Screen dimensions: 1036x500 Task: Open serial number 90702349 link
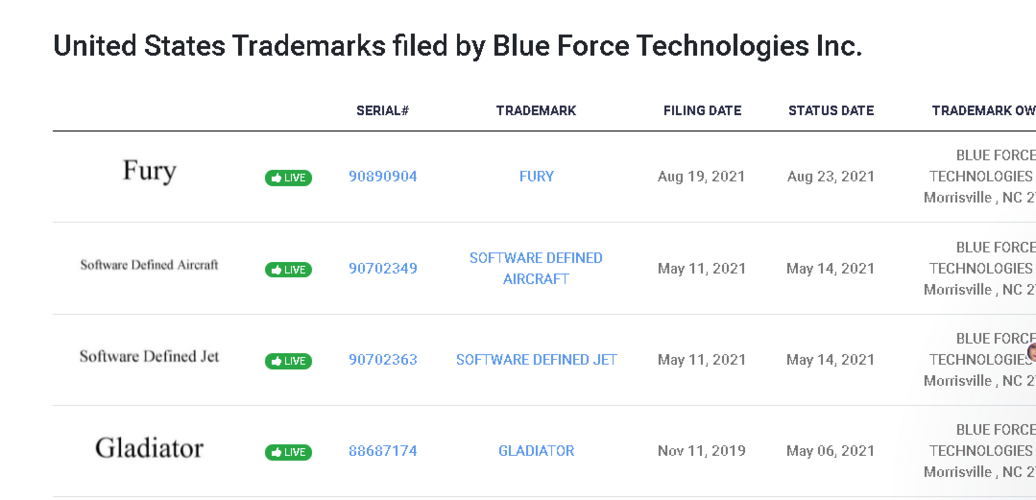coord(383,268)
